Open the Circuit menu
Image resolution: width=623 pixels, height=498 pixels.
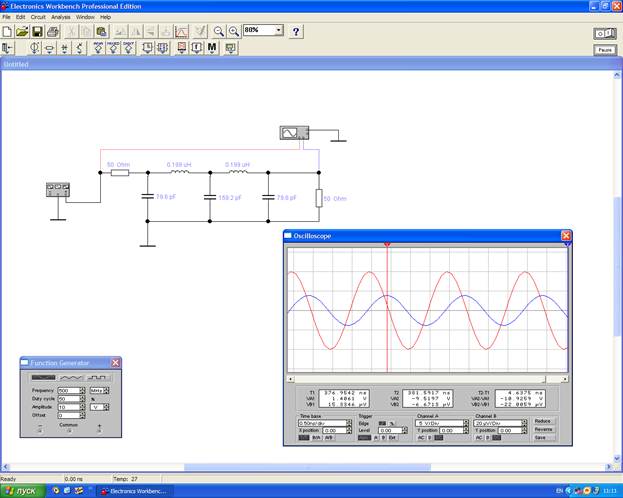38,17
